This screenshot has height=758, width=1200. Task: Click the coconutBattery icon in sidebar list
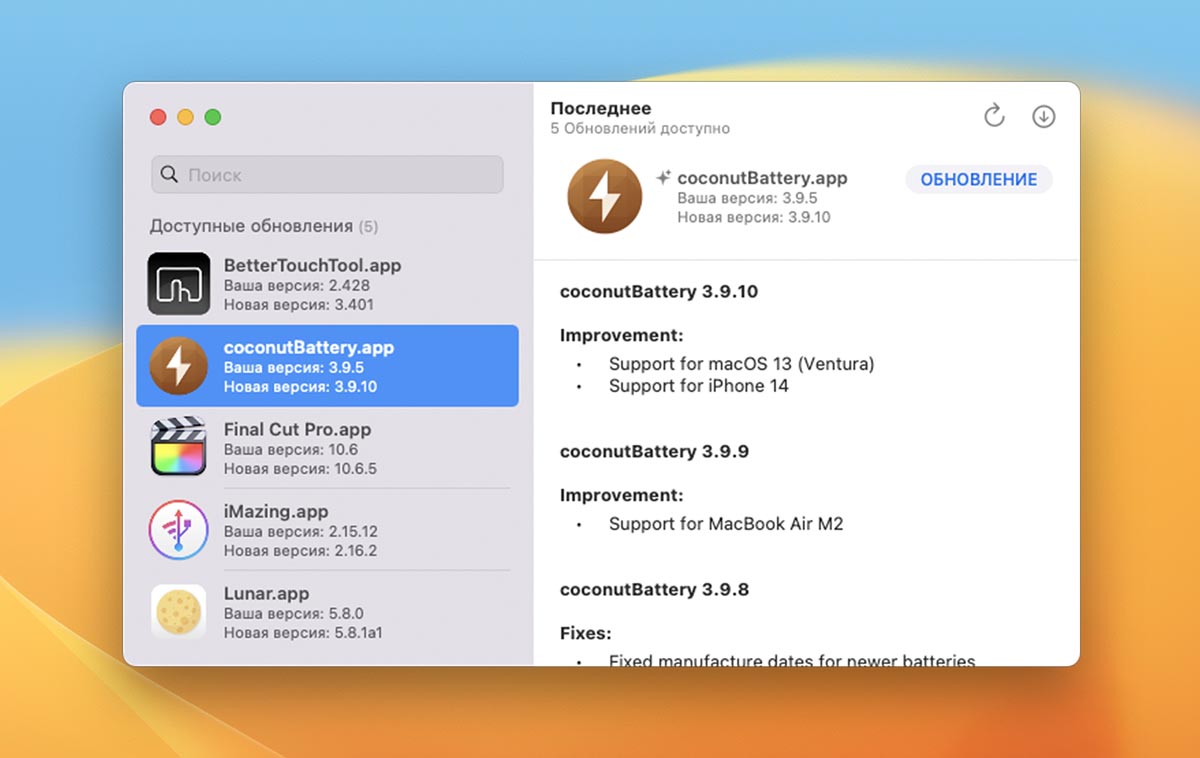pyautogui.click(x=179, y=366)
